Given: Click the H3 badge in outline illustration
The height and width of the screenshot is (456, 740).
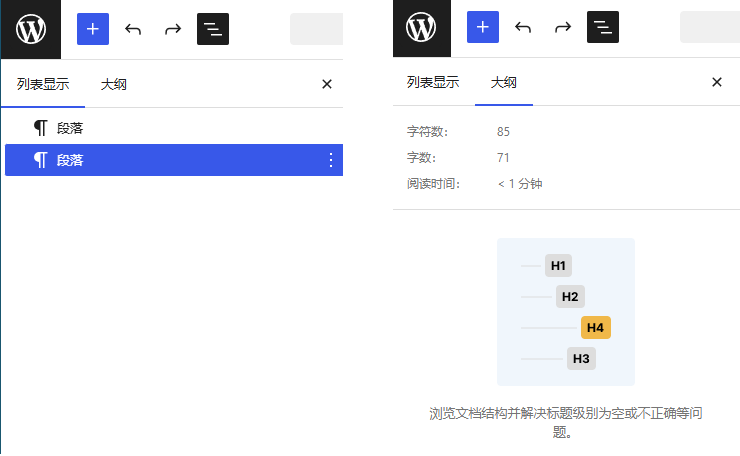Looking at the screenshot, I should (x=581, y=359).
